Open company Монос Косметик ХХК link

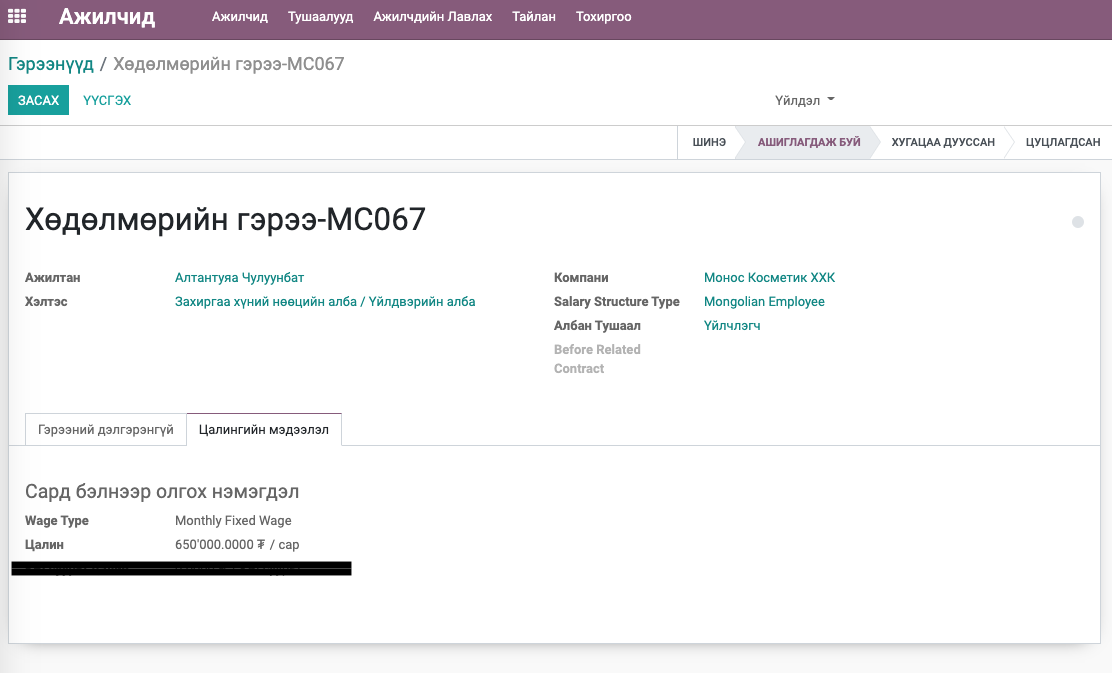pyautogui.click(x=769, y=277)
